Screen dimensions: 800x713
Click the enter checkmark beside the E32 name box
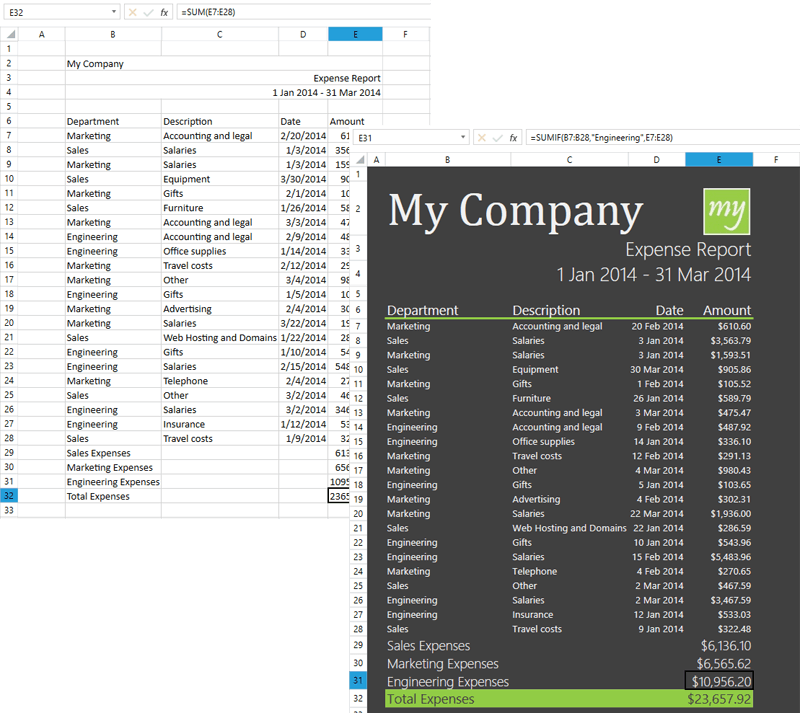tap(148, 12)
